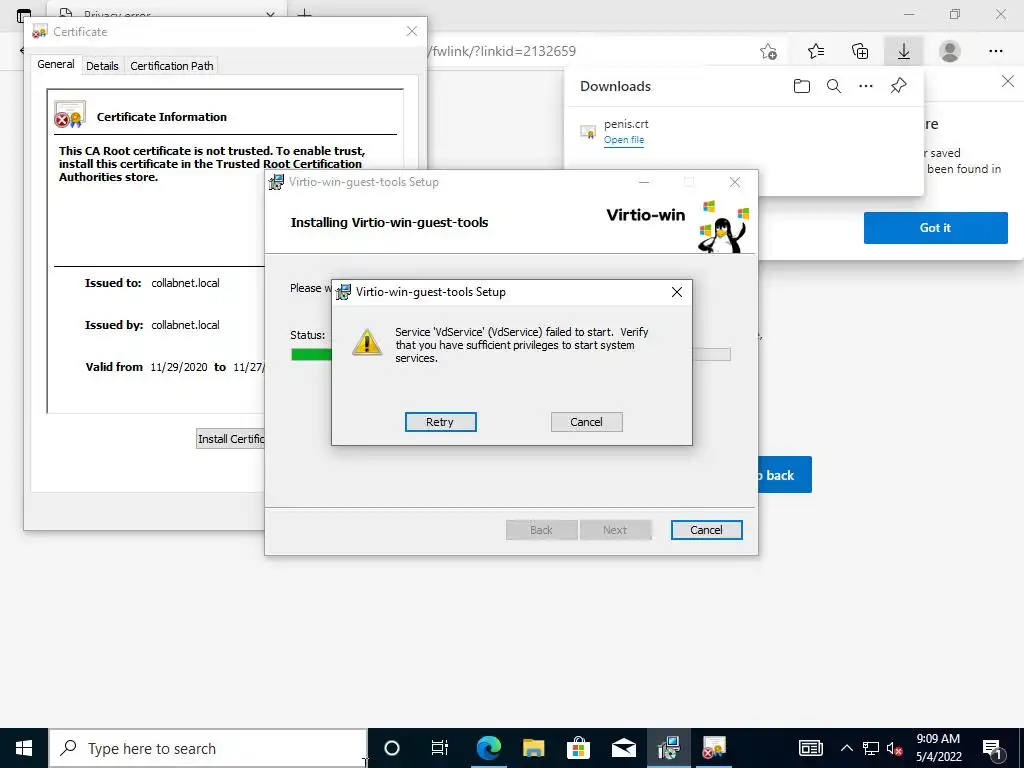Image resolution: width=1024 pixels, height=768 pixels.
Task: Open Edge profile avatar
Action: click(950, 51)
